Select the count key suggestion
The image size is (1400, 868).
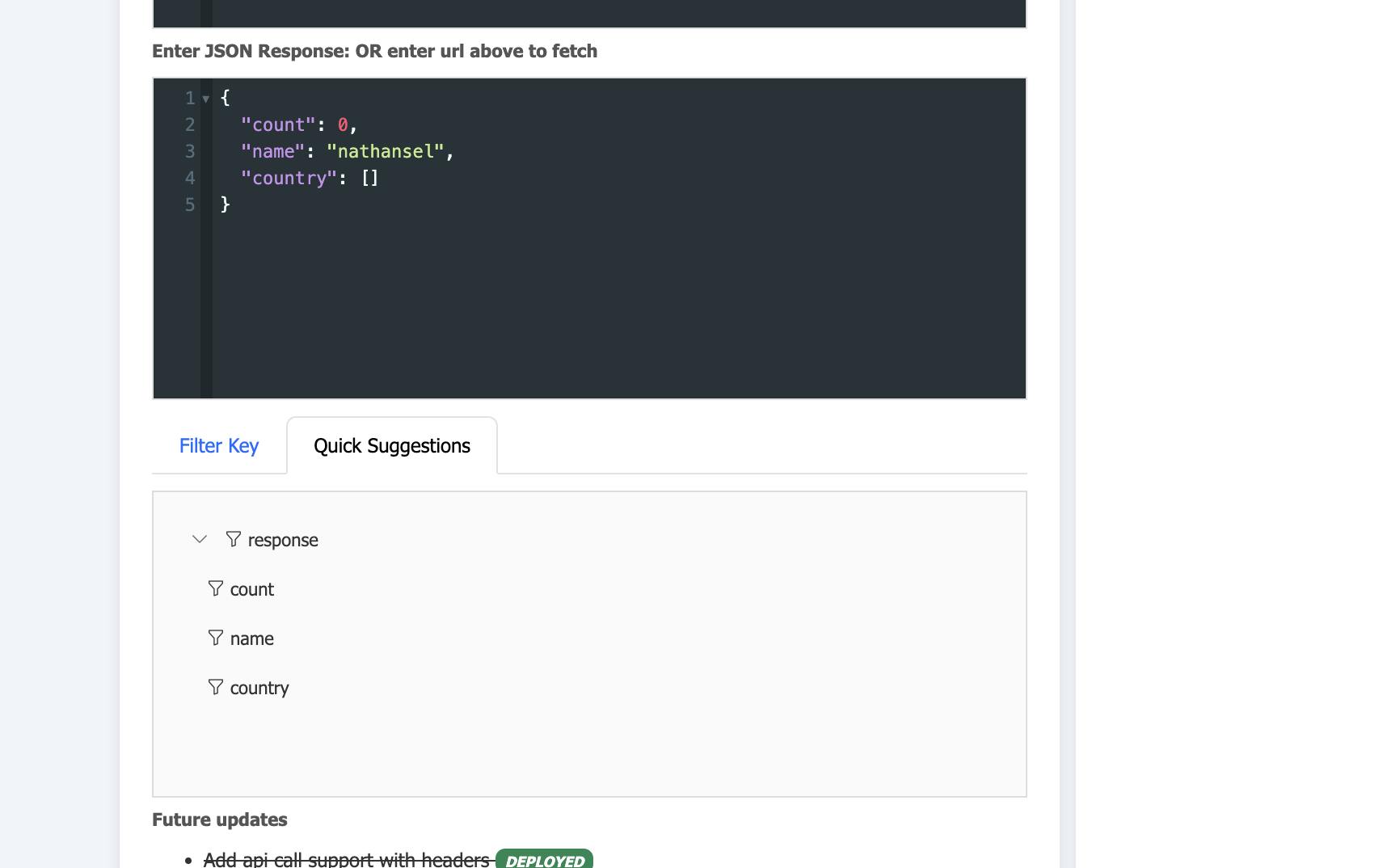pos(252,589)
